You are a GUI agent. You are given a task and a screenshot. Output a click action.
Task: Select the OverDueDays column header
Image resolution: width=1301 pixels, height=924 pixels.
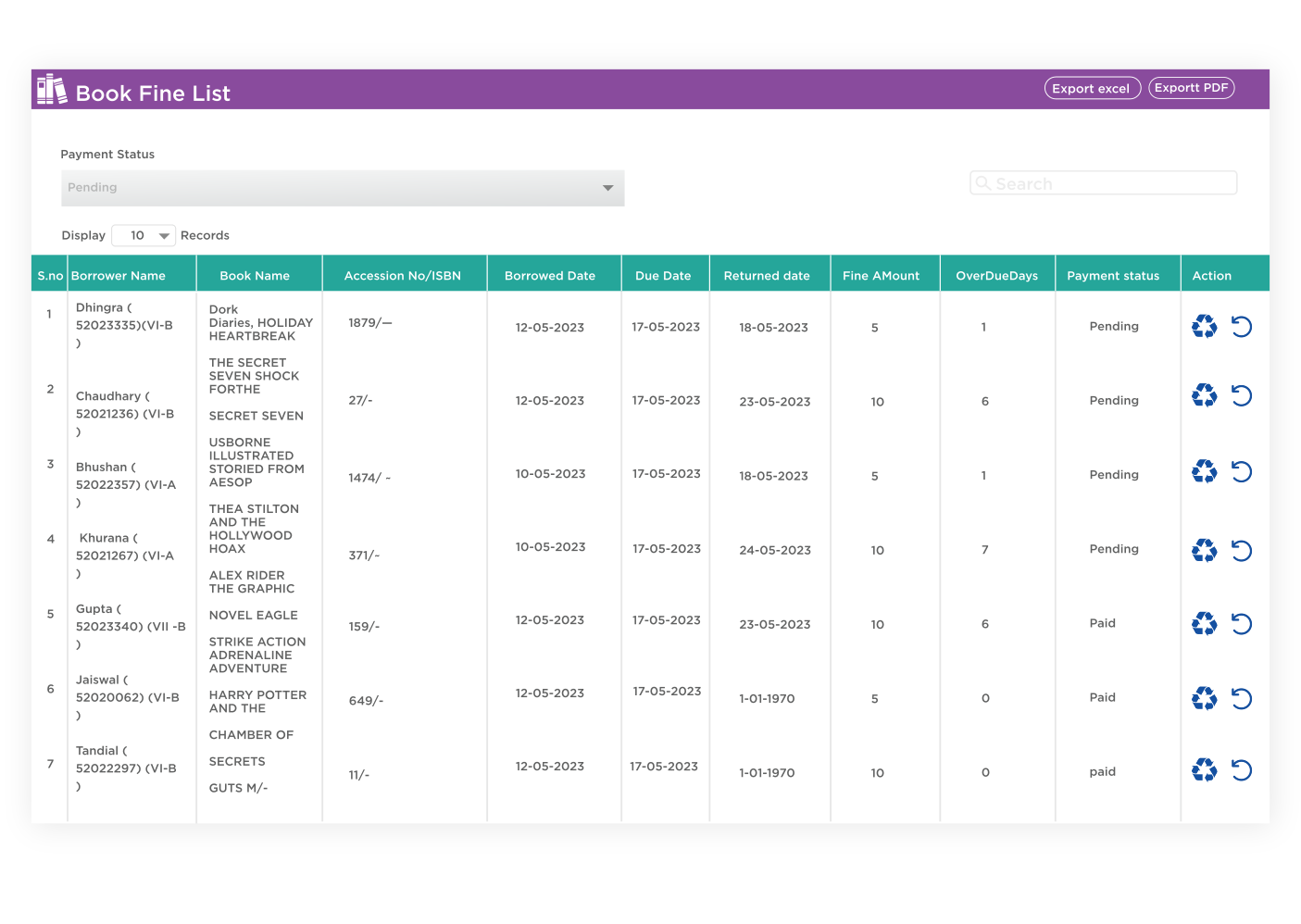click(996, 276)
